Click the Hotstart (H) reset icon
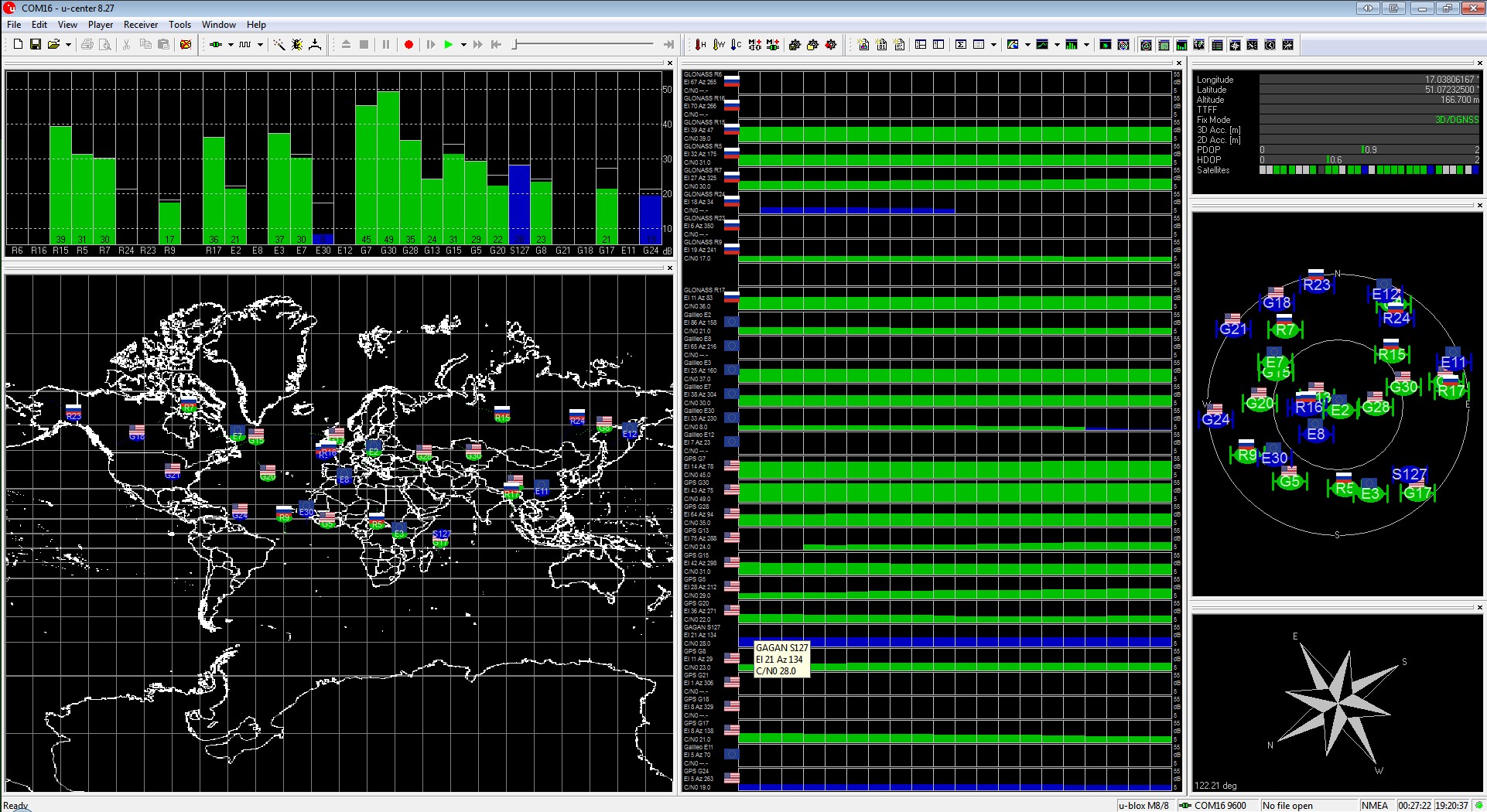 pos(700,45)
